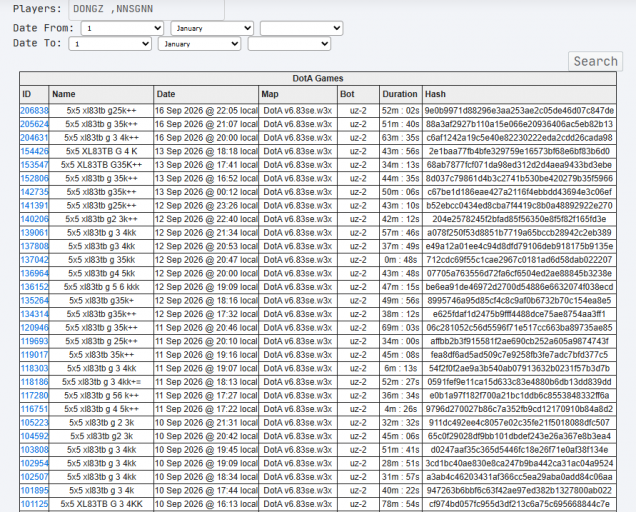Open the Date From month dropdown
The height and width of the screenshot is (512, 636).
click(212, 28)
